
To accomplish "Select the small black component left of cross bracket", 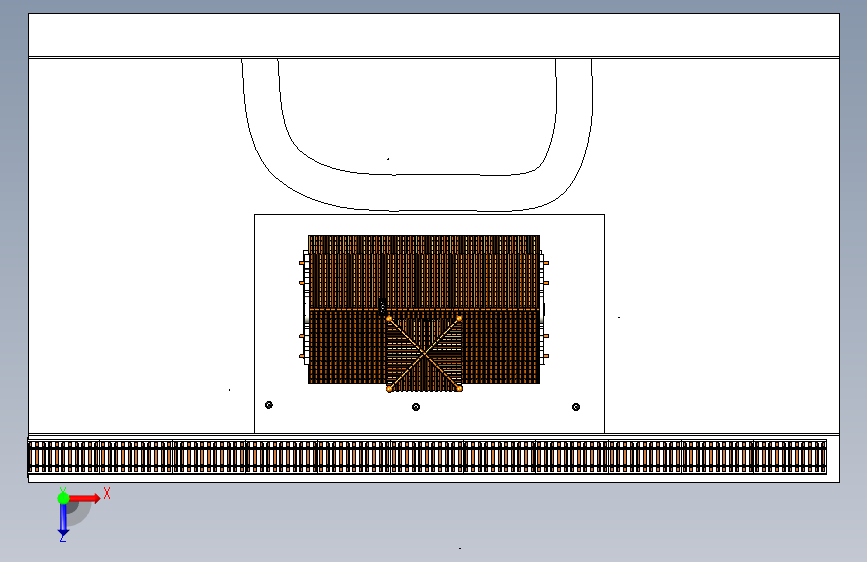I will [383, 306].
